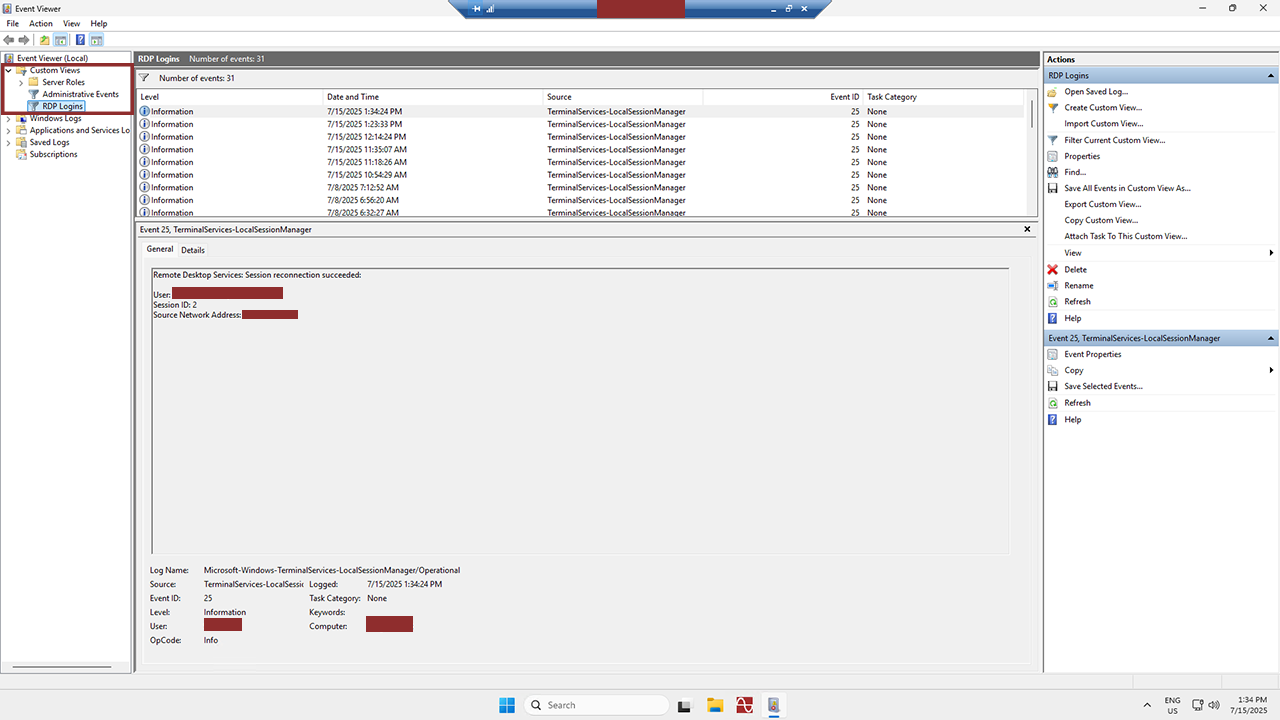Expand the Server Roles folder
Image resolution: width=1280 pixels, height=720 pixels.
(x=21, y=82)
